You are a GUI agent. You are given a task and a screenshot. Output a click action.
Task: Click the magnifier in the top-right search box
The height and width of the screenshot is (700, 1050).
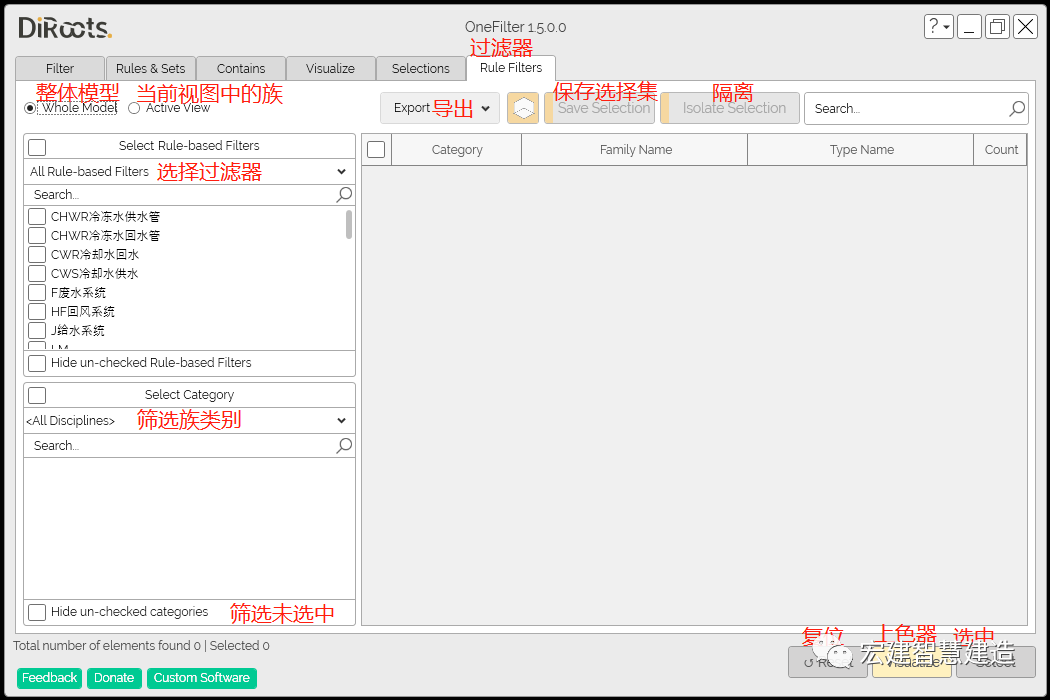coord(1017,108)
